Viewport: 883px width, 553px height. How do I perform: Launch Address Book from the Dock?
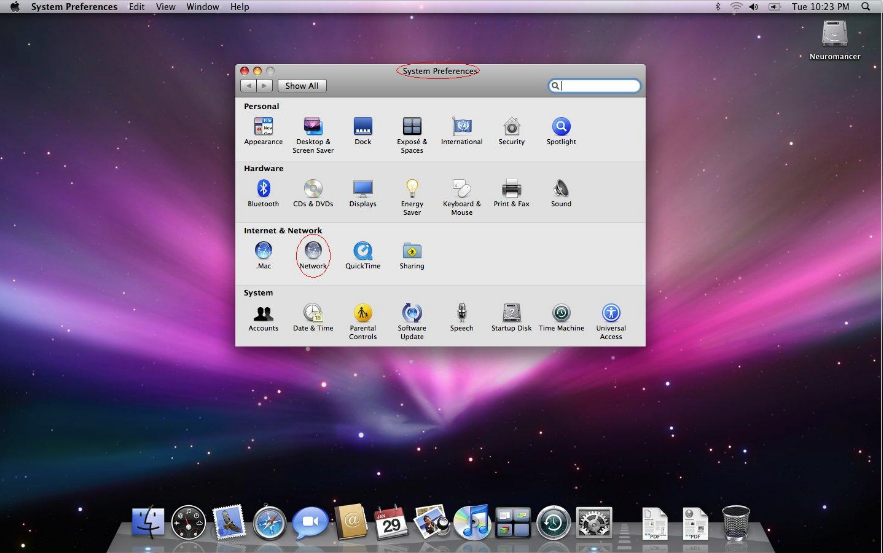pos(351,522)
